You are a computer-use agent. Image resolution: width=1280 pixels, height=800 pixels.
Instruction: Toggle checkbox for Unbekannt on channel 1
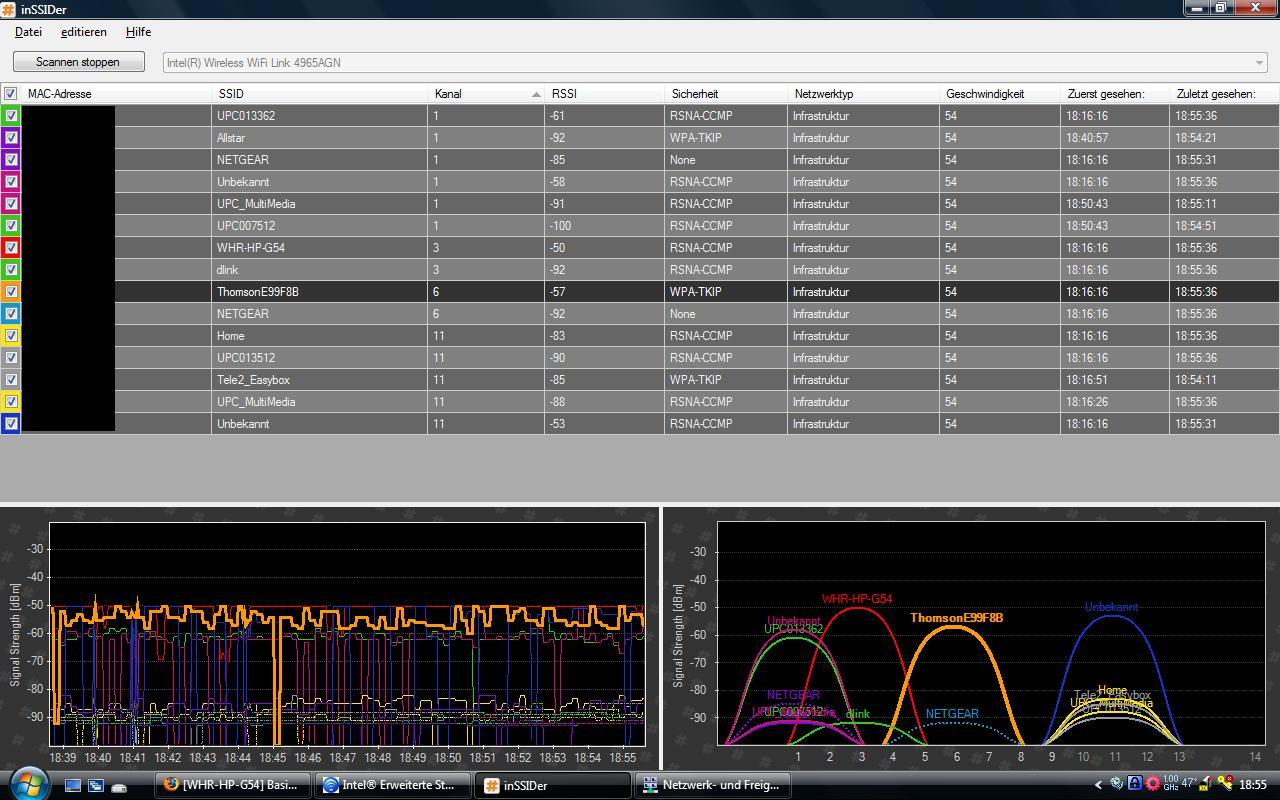(11, 181)
